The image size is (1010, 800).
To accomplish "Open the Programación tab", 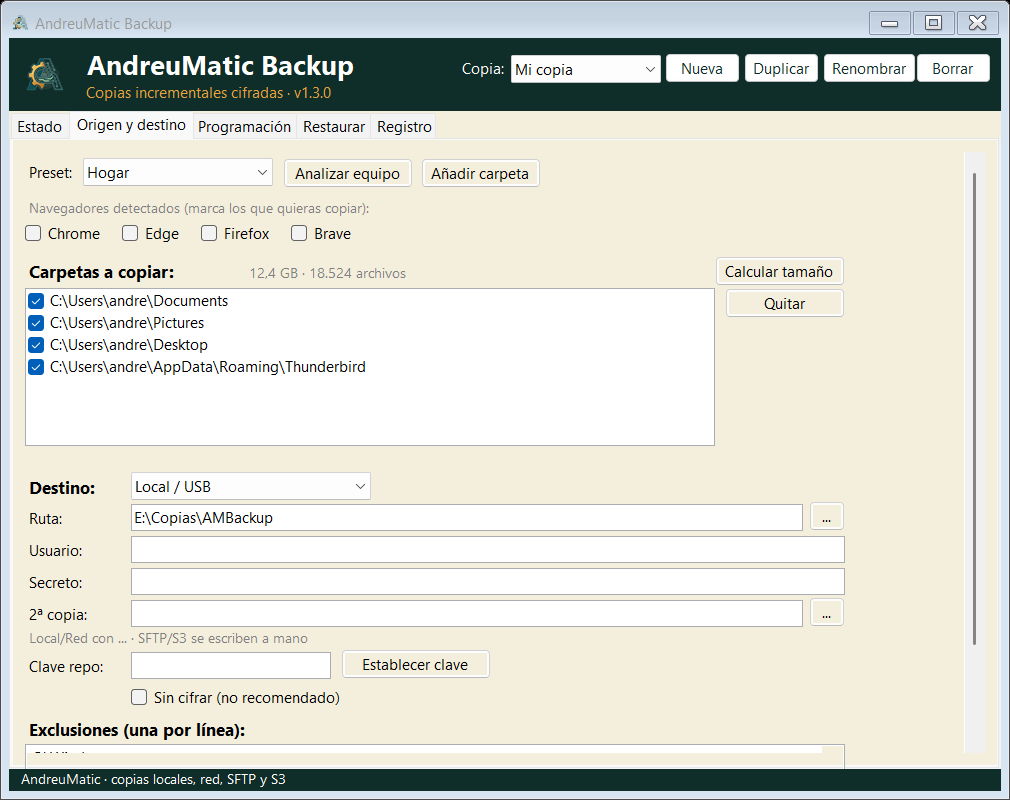I will coord(244,126).
